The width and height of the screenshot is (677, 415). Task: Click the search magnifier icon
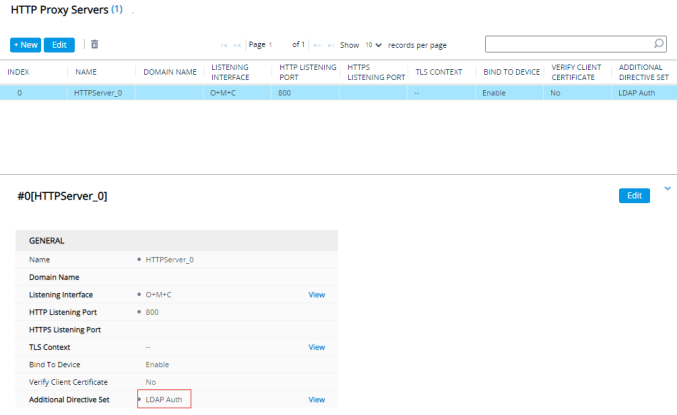(658, 44)
